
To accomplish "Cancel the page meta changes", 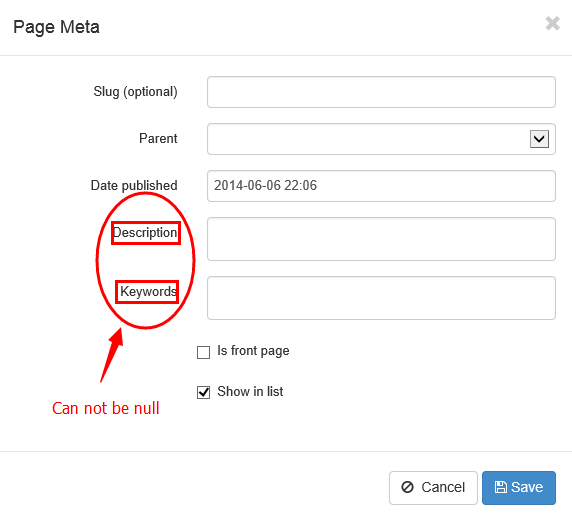I will 433,488.
